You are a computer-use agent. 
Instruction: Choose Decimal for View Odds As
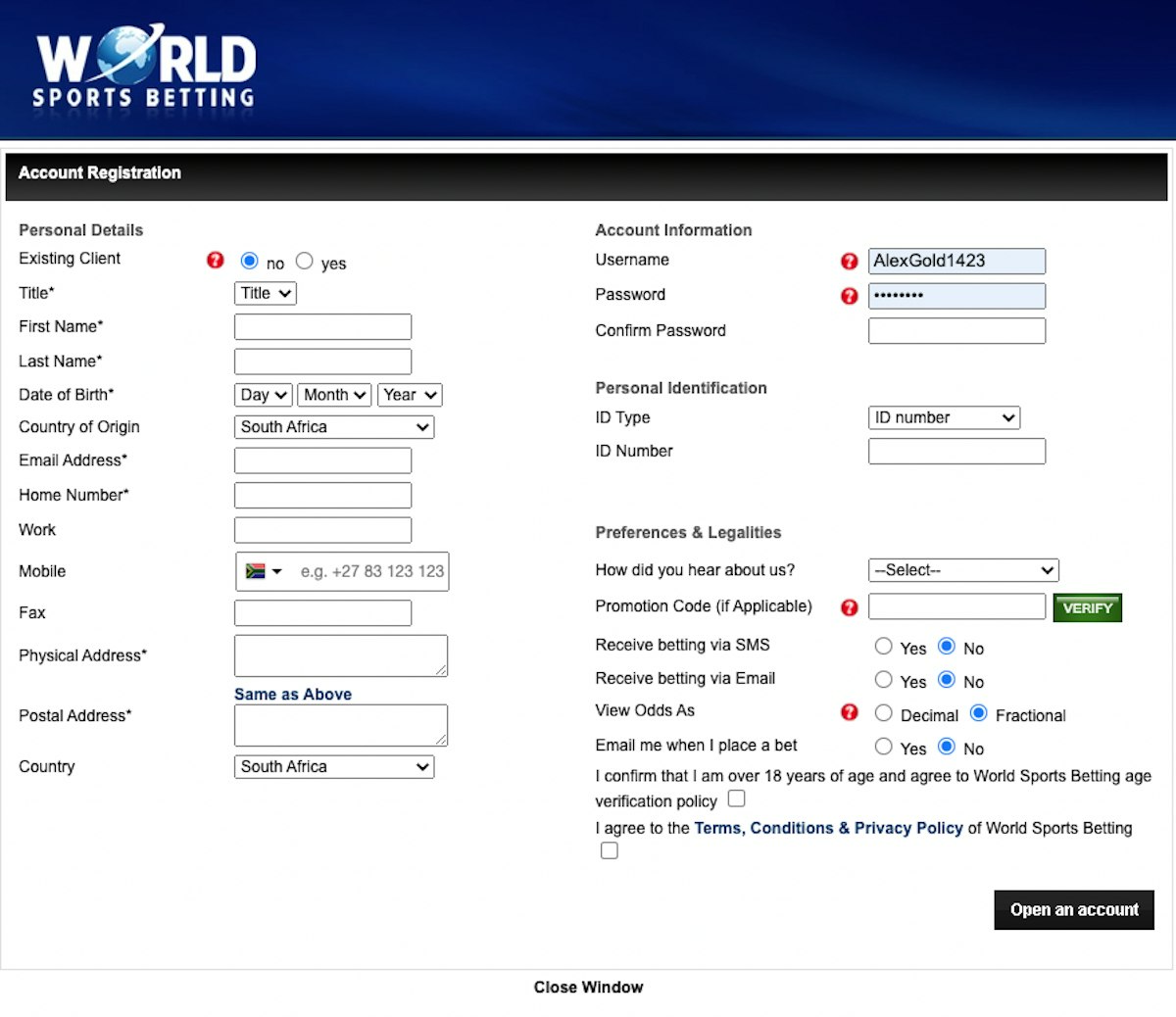tap(884, 713)
